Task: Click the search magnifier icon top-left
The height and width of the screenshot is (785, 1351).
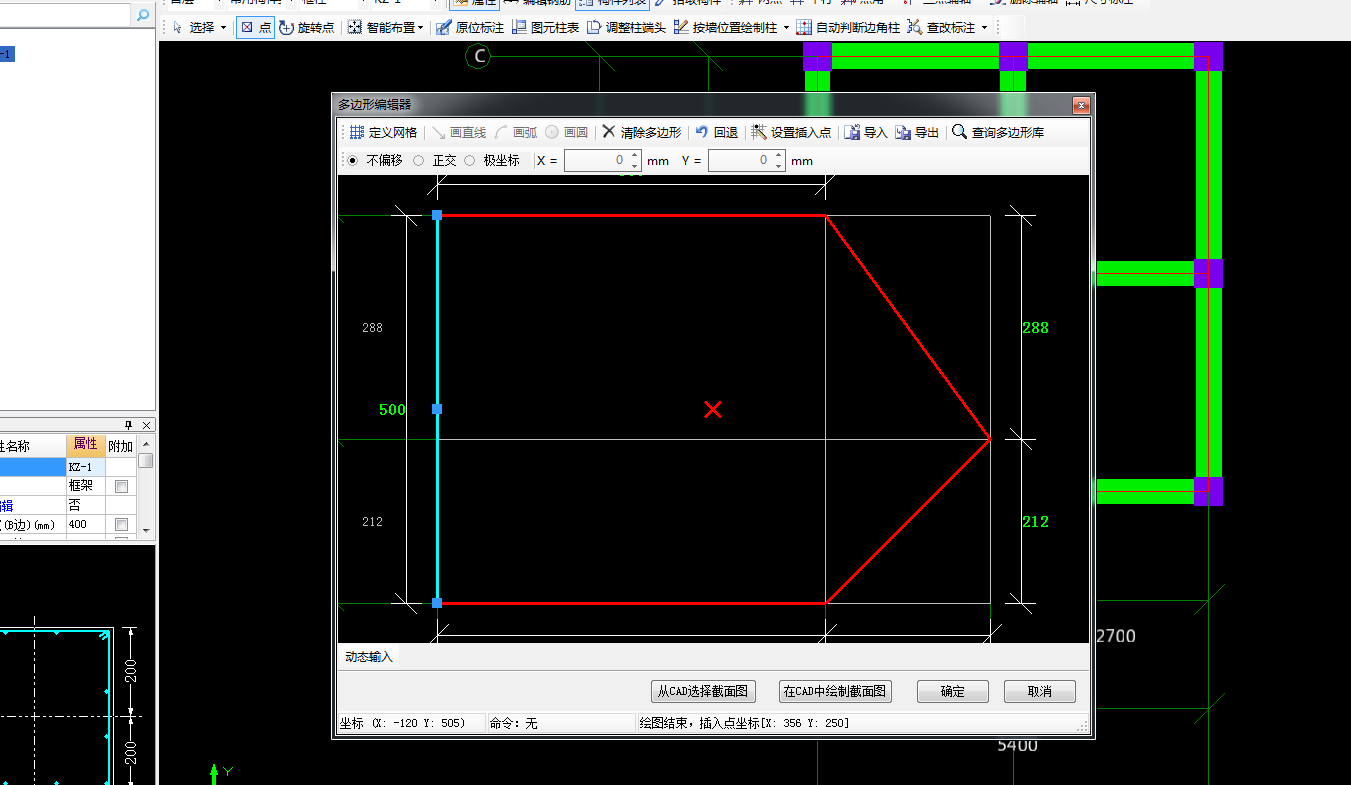Action: click(143, 15)
